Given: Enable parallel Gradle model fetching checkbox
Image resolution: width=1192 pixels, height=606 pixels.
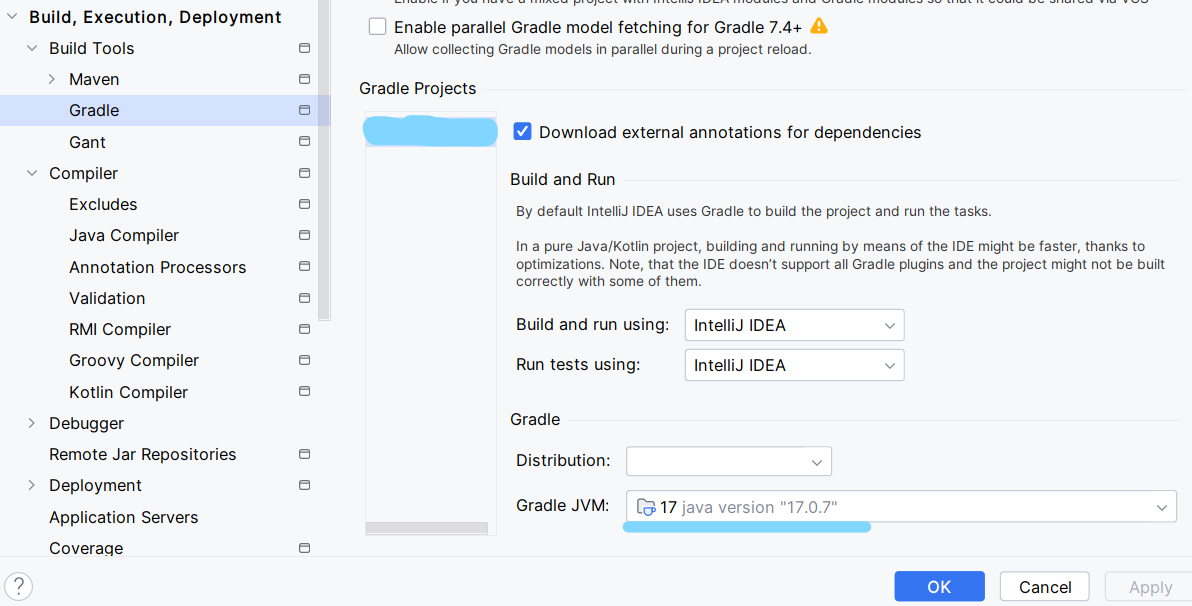Looking at the screenshot, I should (378, 27).
